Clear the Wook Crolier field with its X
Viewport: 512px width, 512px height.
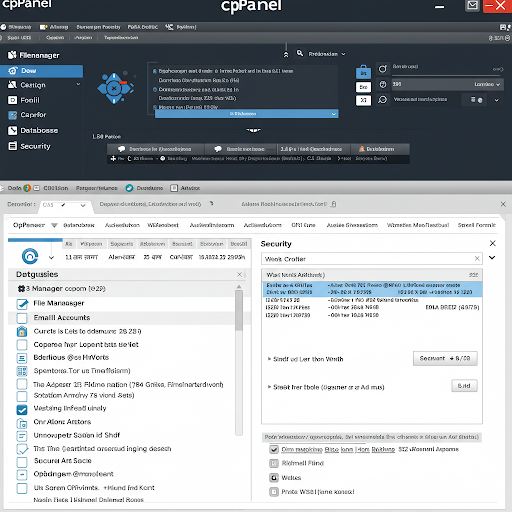[477, 258]
